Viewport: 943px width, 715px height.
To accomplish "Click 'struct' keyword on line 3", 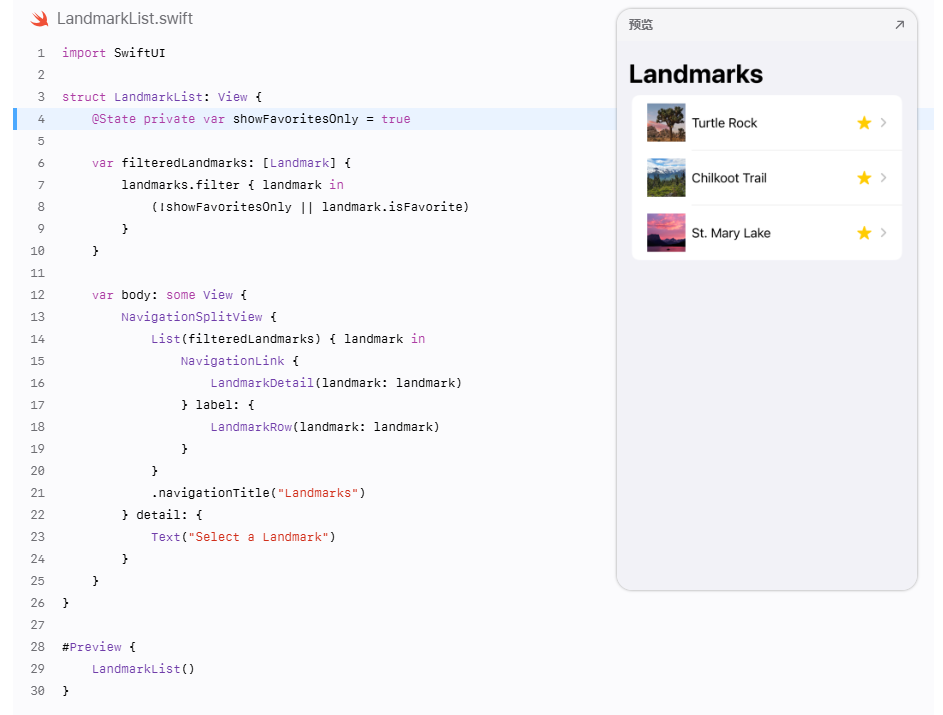I will click(84, 97).
